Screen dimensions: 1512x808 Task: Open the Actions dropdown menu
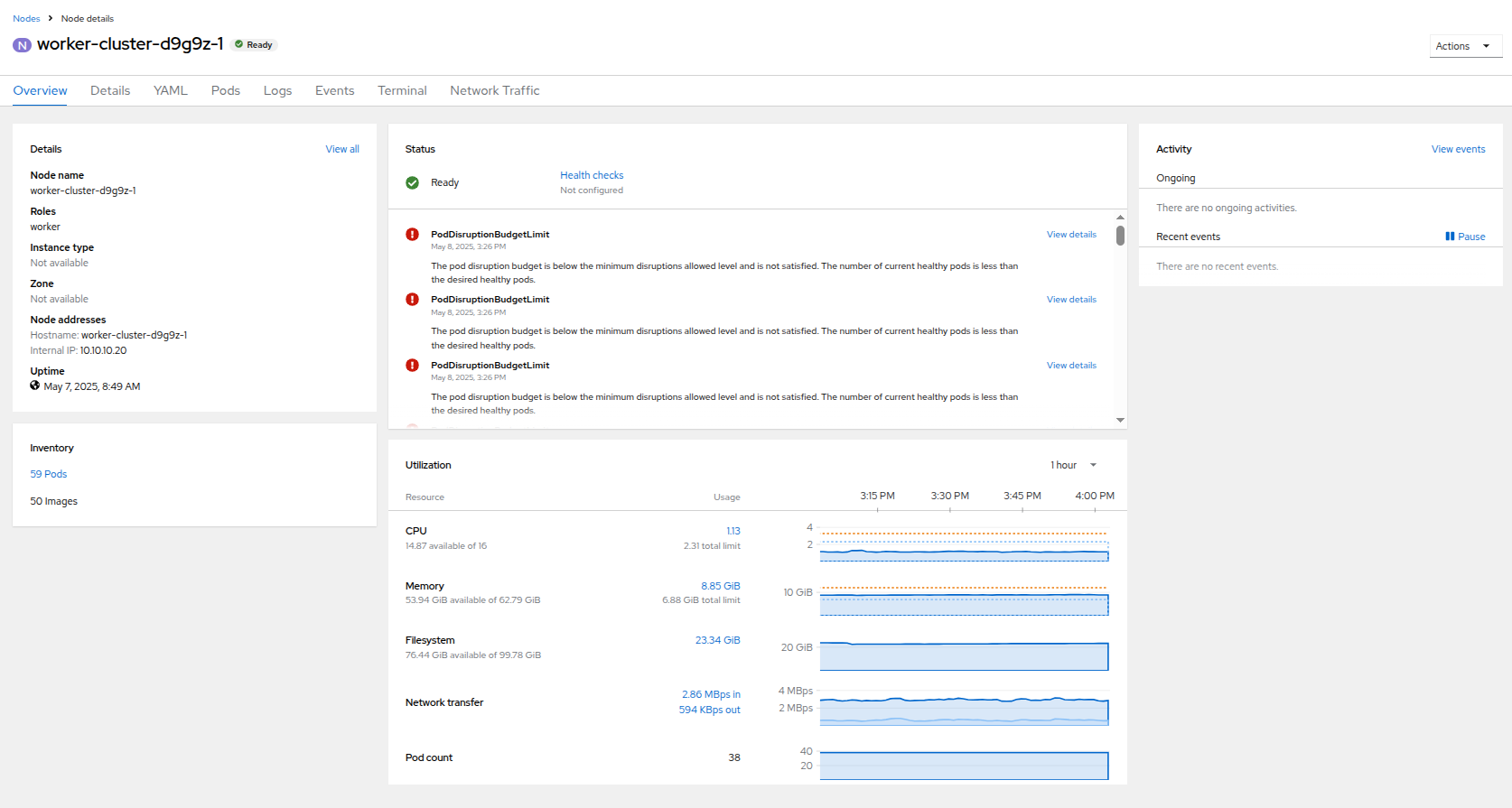(1464, 46)
